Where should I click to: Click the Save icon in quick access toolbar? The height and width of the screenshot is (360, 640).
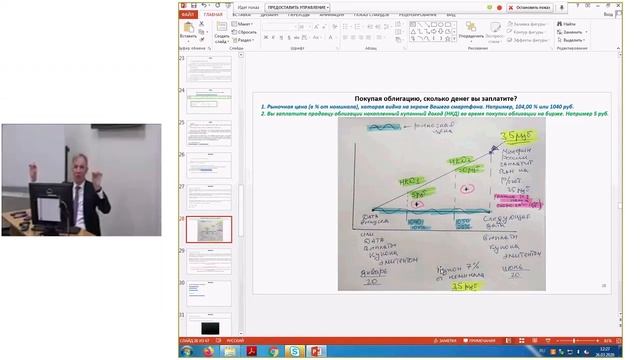click(x=194, y=6)
